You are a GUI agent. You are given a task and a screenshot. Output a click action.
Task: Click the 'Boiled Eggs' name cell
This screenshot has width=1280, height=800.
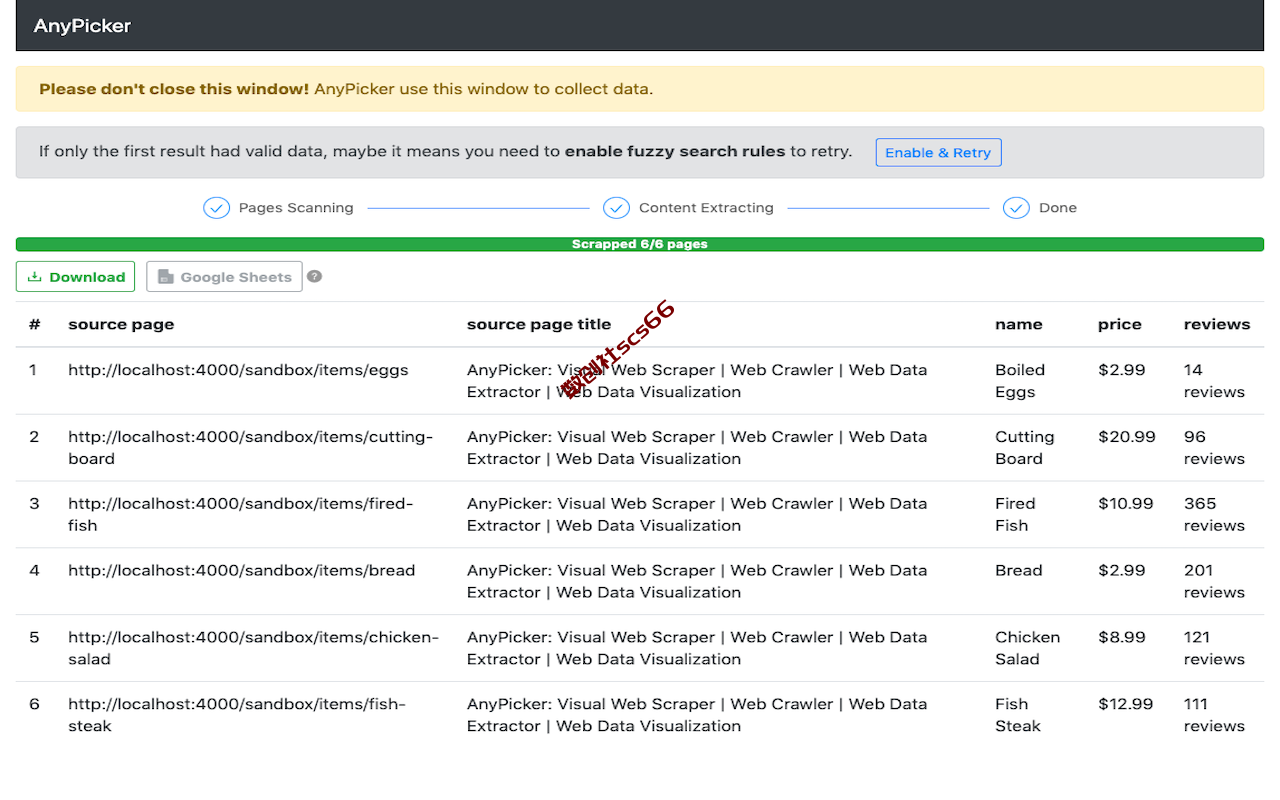1020,381
